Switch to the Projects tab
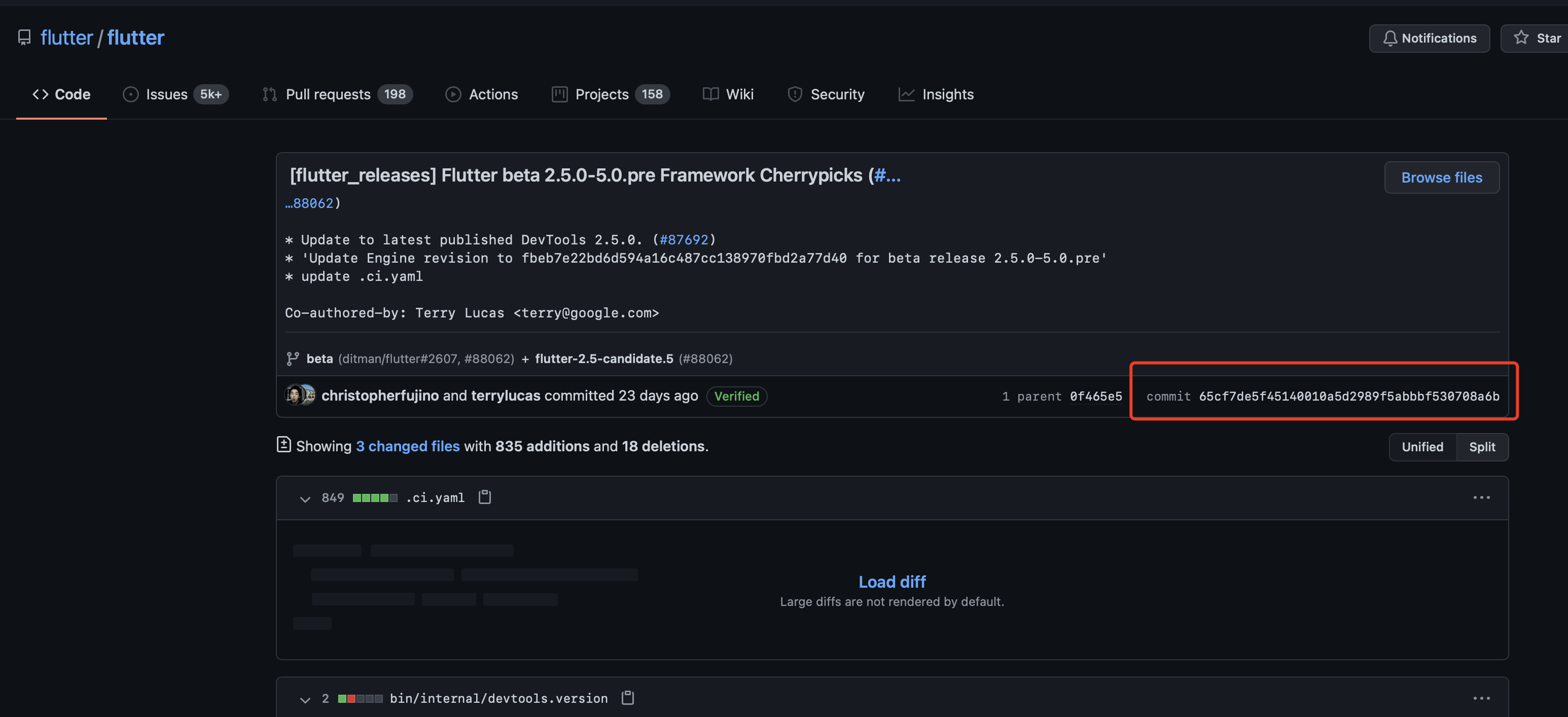 click(x=611, y=94)
